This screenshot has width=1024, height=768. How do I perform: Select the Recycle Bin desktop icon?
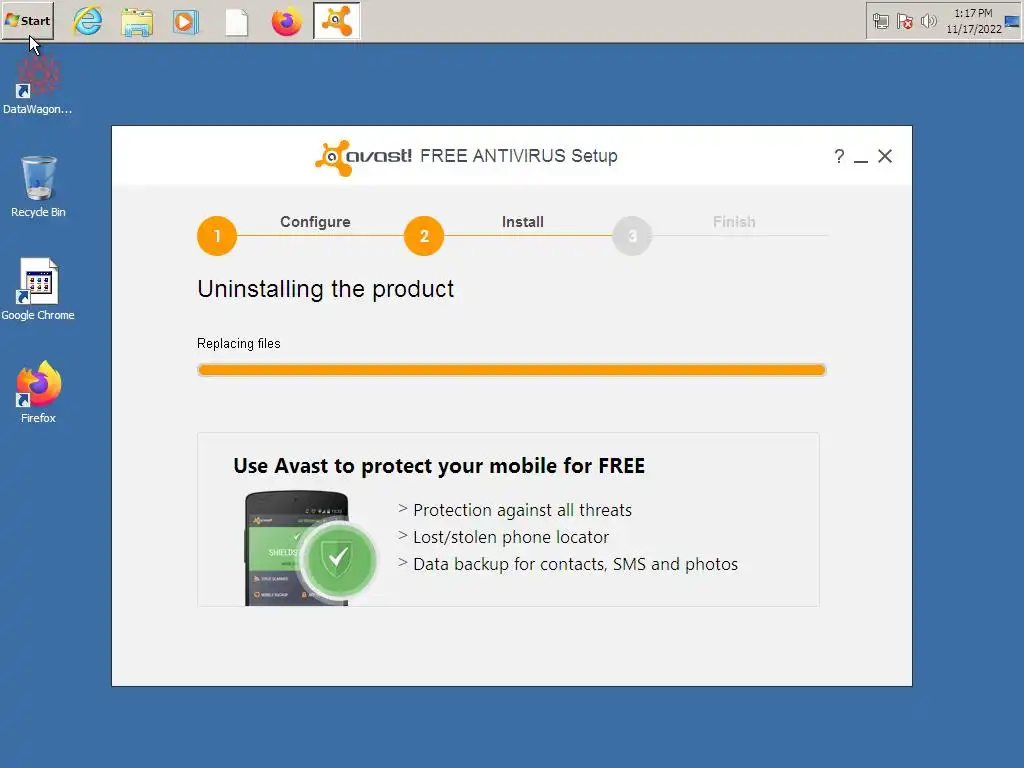pos(38,187)
